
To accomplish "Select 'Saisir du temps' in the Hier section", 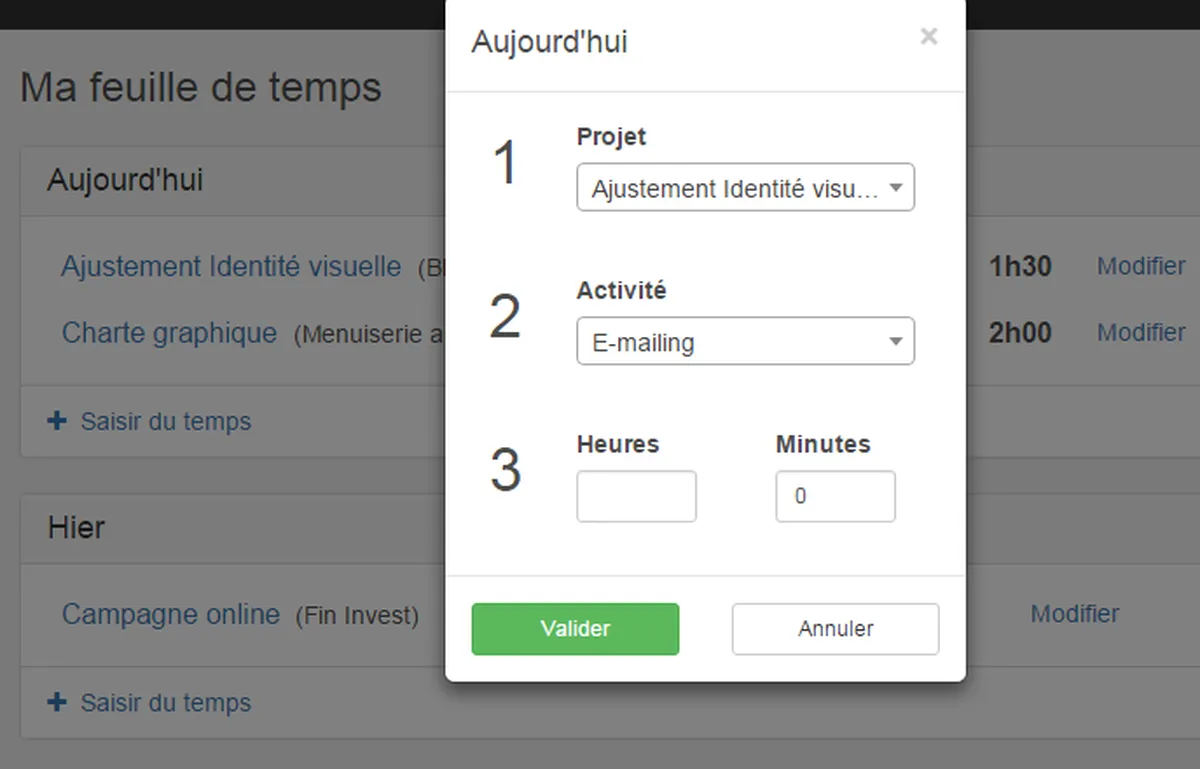I will point(166,704).
